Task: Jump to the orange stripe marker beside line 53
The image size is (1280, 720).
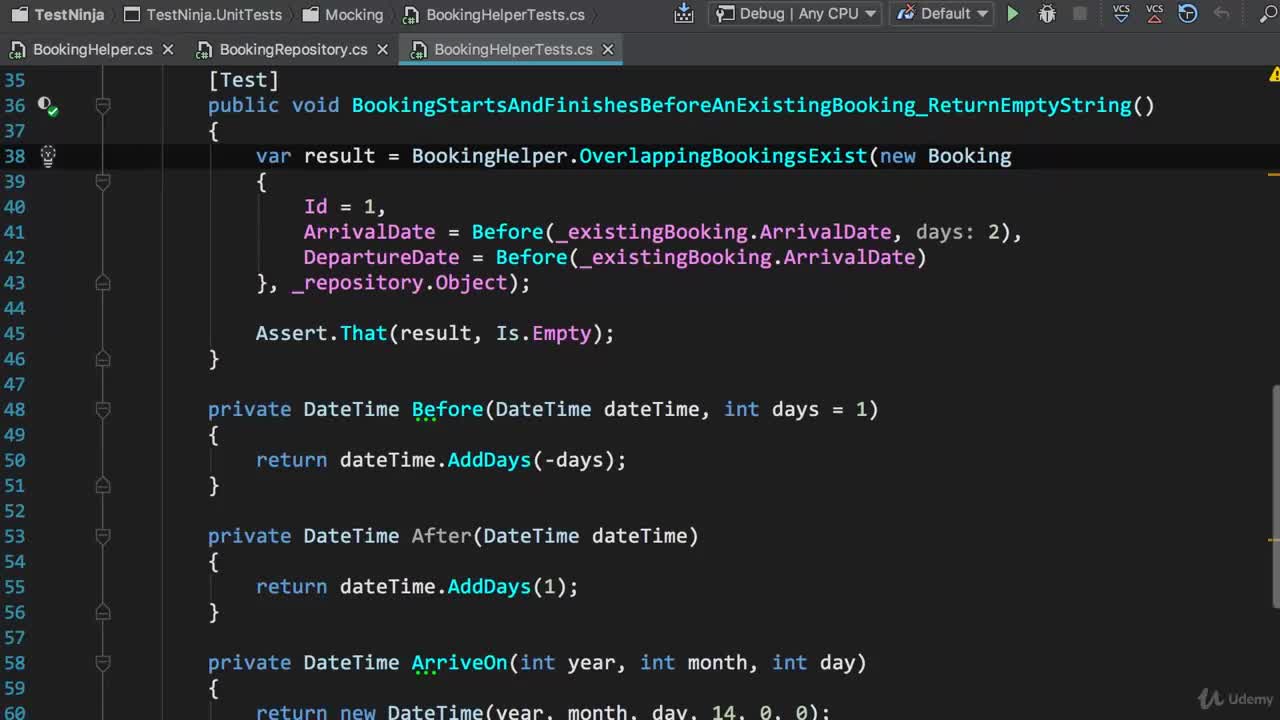Action: point(1274,540)
